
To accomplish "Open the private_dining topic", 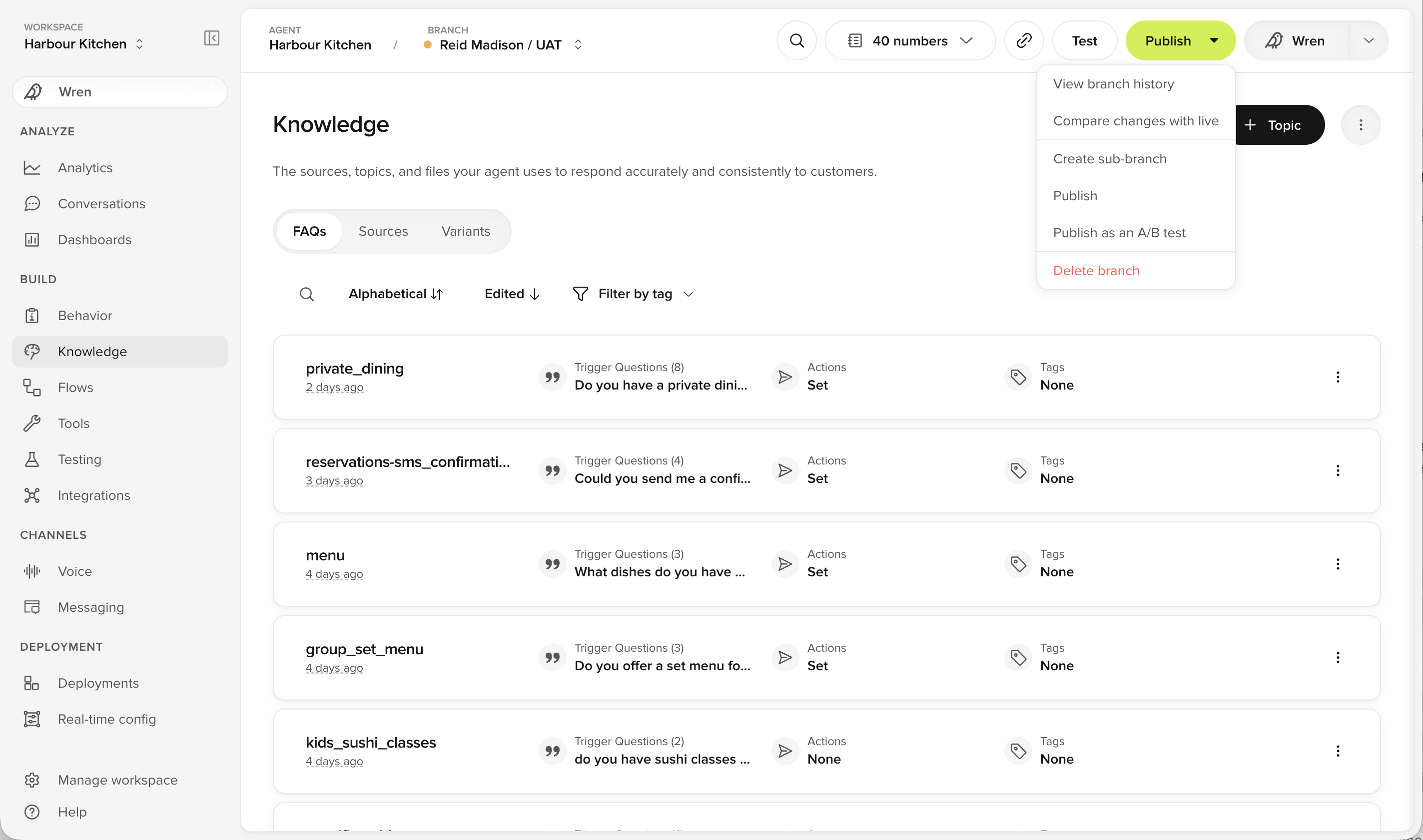I will (x=354, y=369).
